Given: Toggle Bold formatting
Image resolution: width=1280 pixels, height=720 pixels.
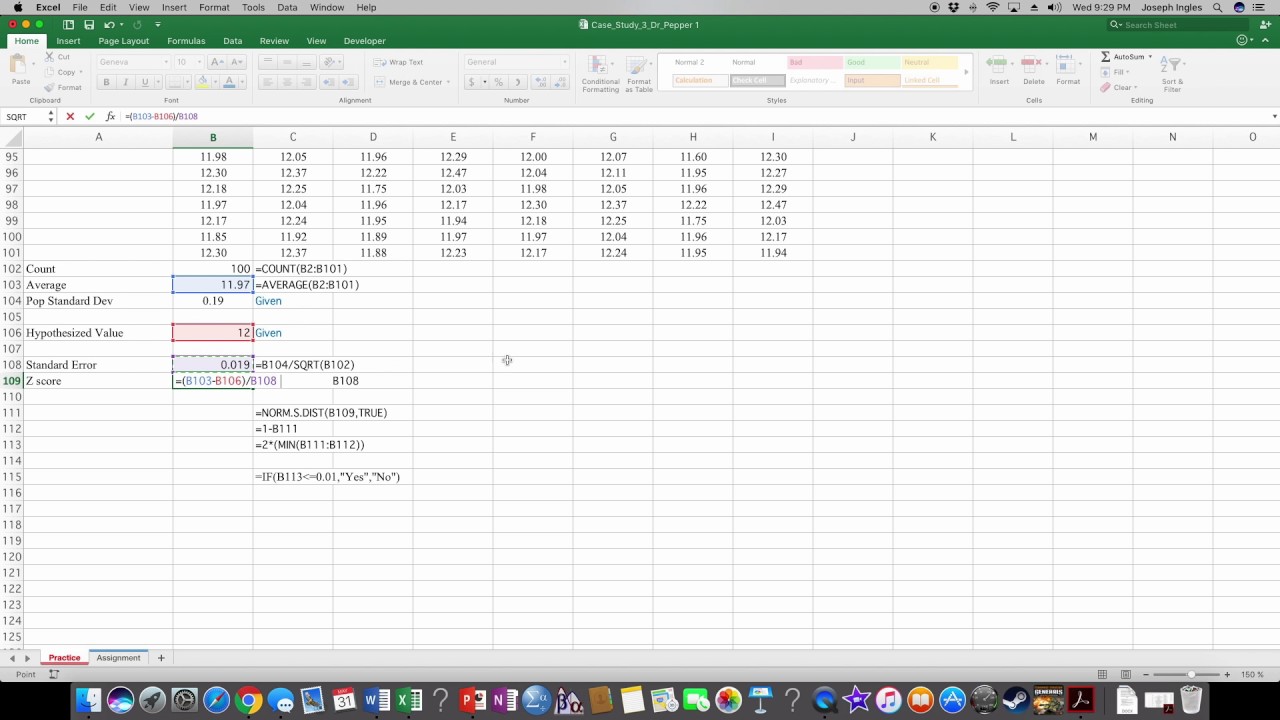Looking at the screenshot, I should click(x=106, y=82).
